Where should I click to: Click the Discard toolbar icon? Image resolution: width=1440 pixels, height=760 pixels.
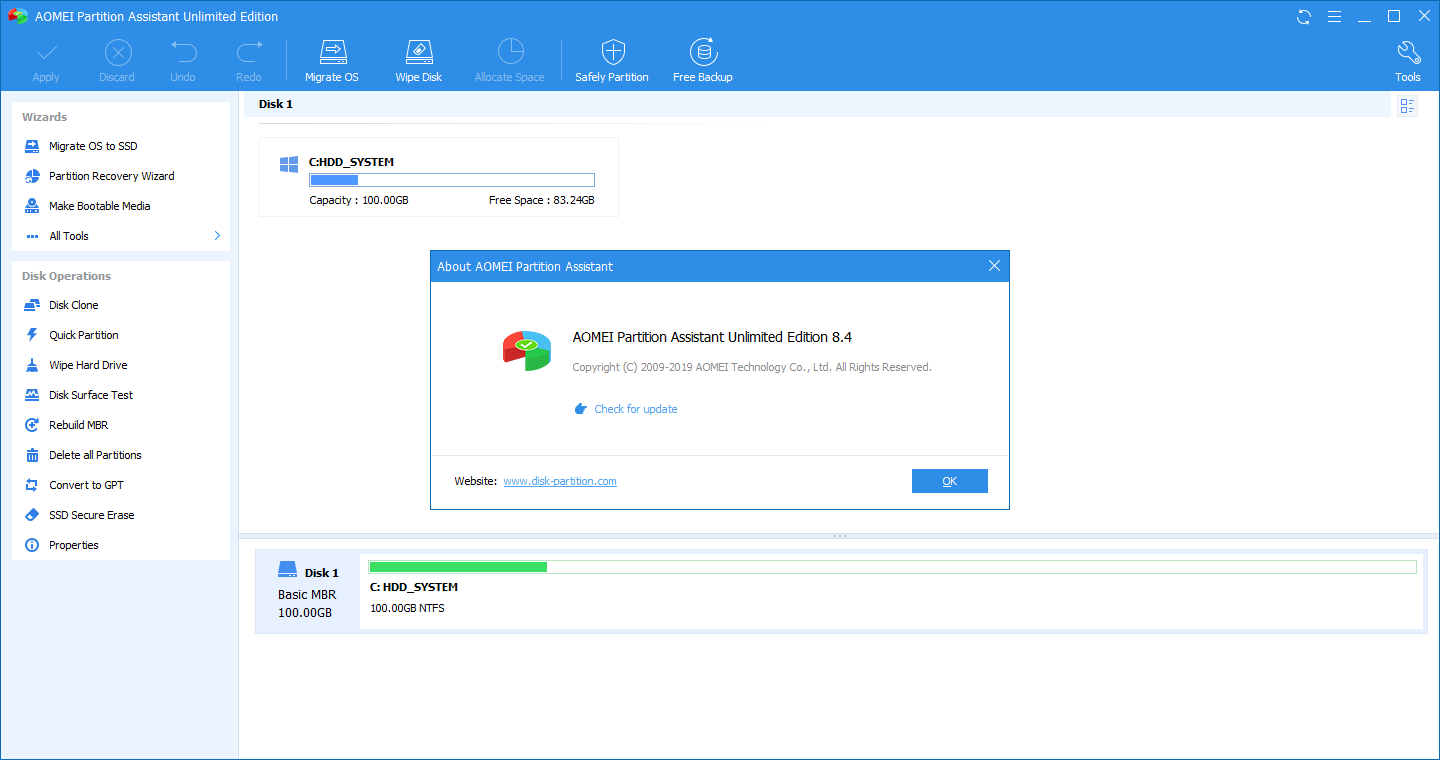tap(118, 52)
